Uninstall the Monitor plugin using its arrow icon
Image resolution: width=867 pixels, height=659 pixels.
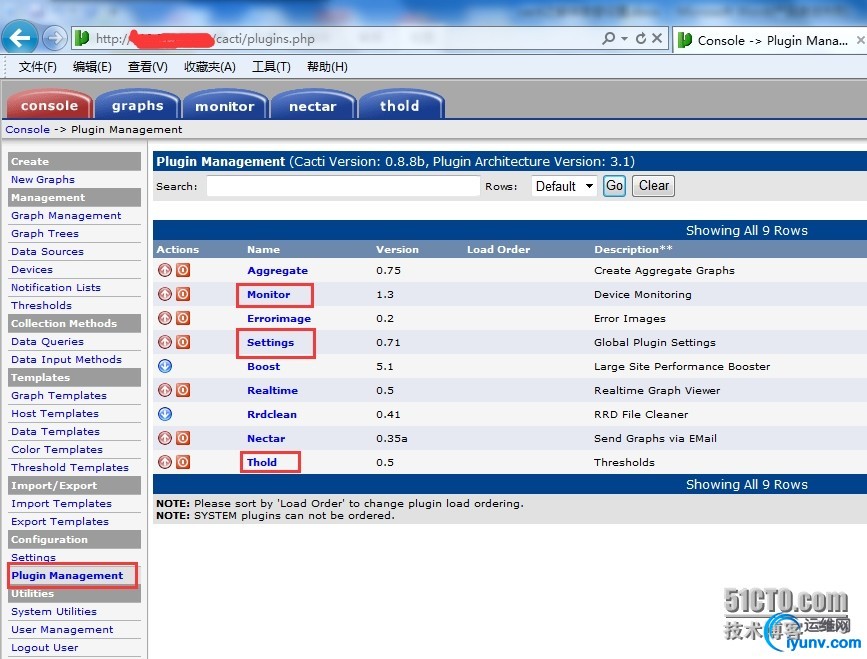pyautogui.click(x=165, y=294)
